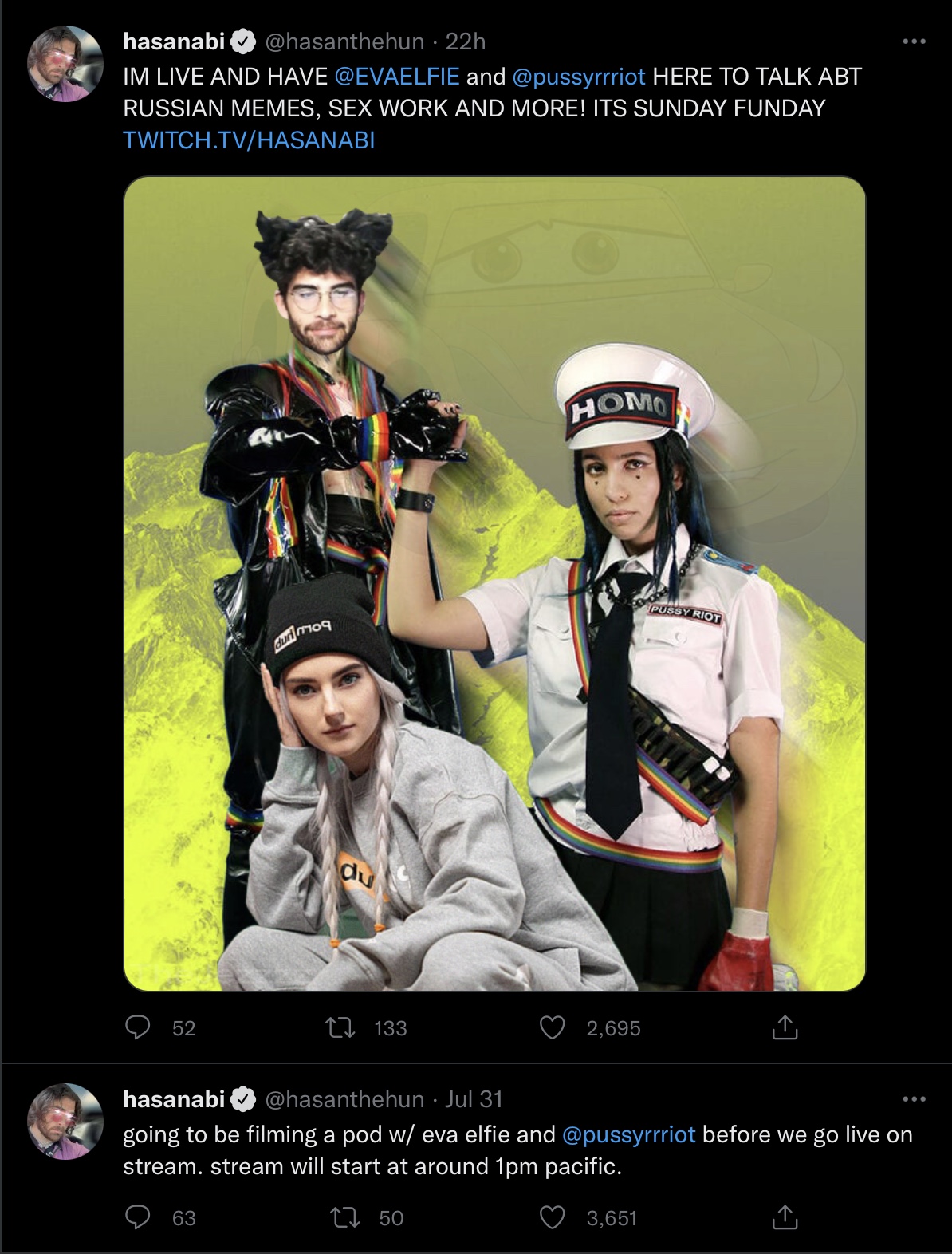Open the 22h timestamp of first tweet
Screen dimensions: 952x1254
(465, 41)
